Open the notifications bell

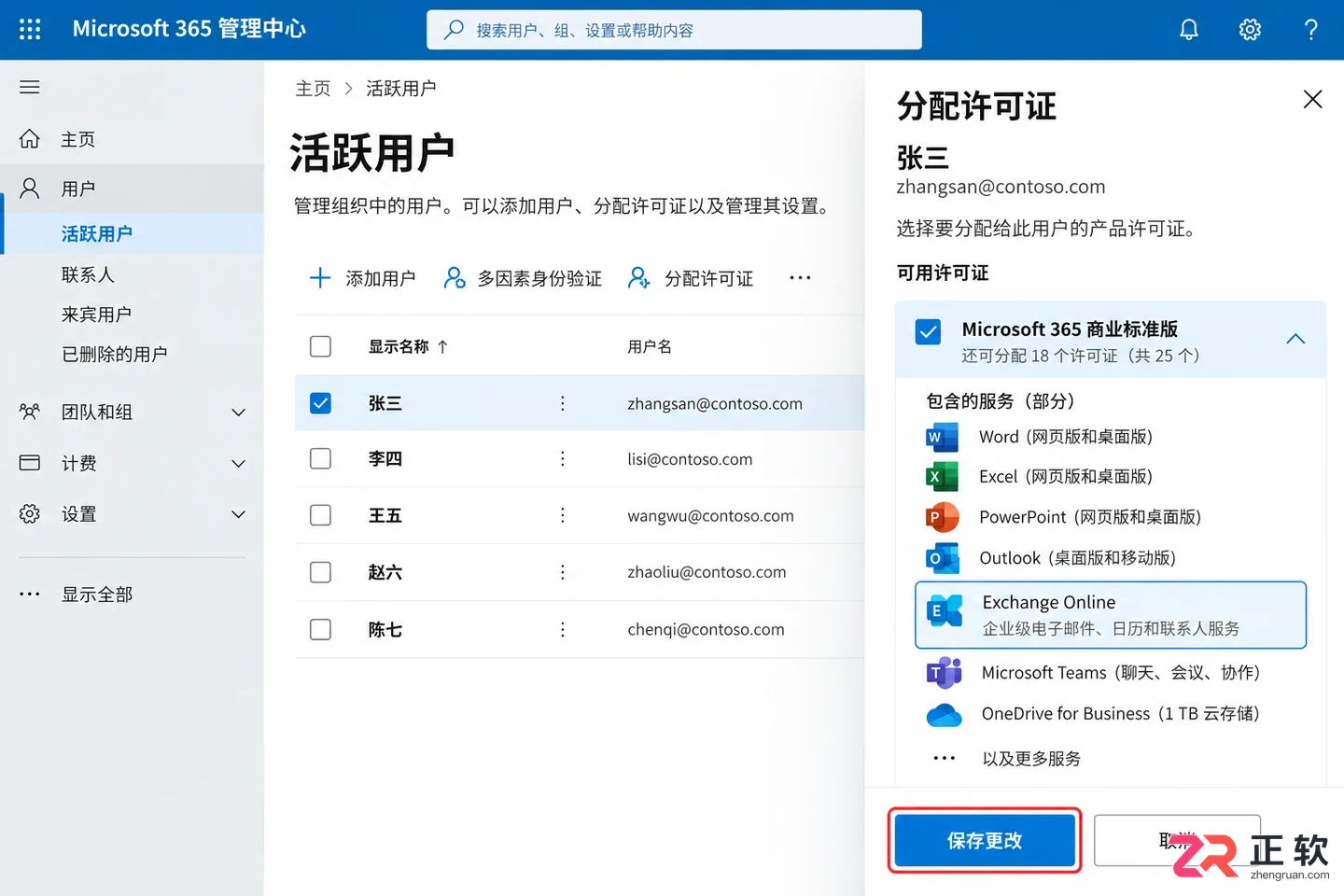click(1189, 30)
